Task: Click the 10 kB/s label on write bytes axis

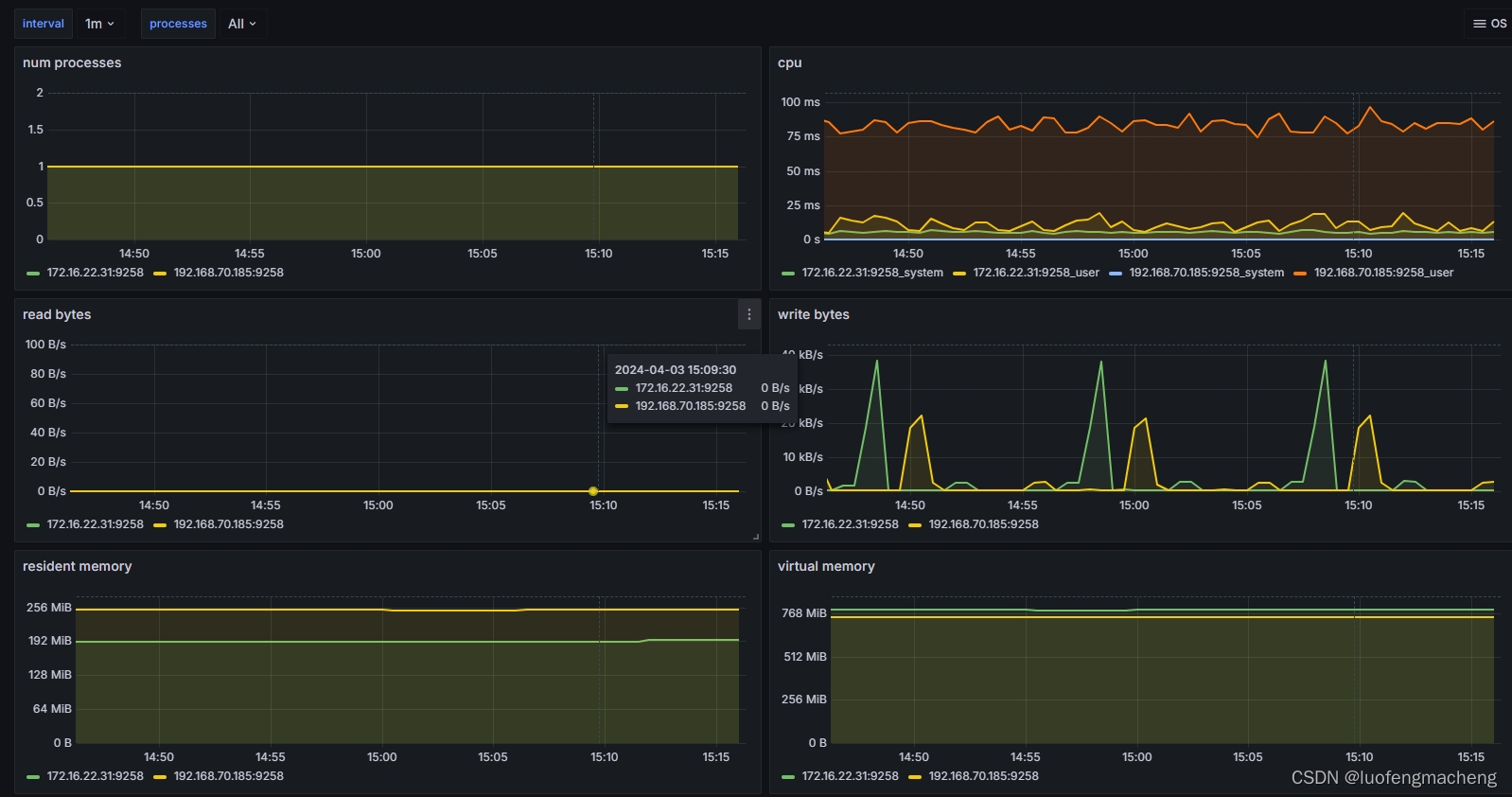Action: 803,457
